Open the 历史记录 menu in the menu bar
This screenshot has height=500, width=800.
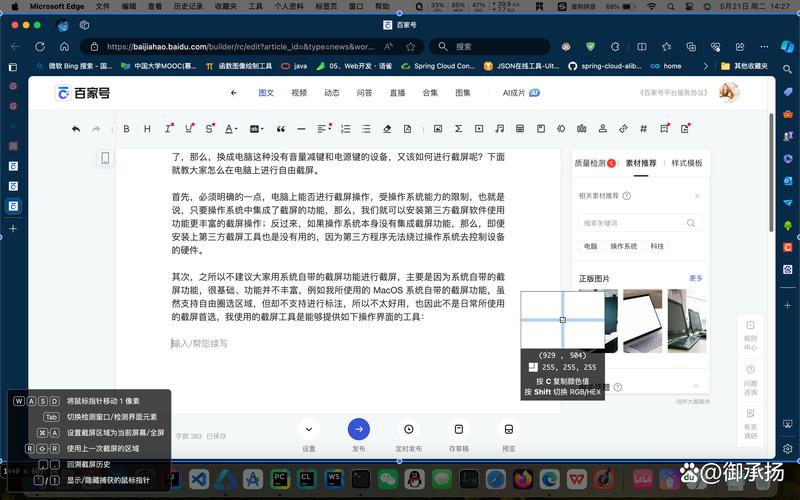pyautogui.click(x=188, y=7)
